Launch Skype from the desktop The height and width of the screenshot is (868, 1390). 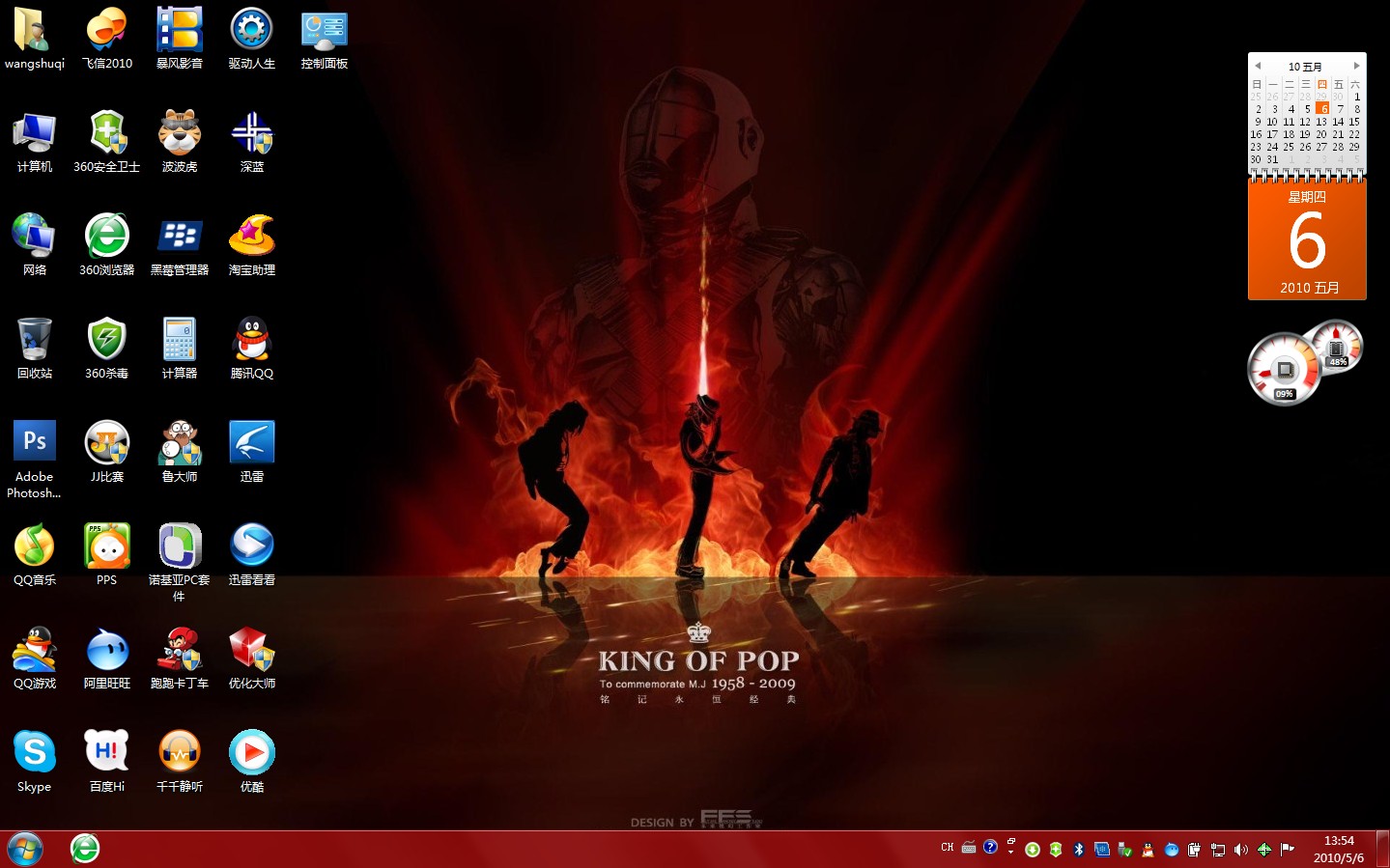tap(35, 762)
